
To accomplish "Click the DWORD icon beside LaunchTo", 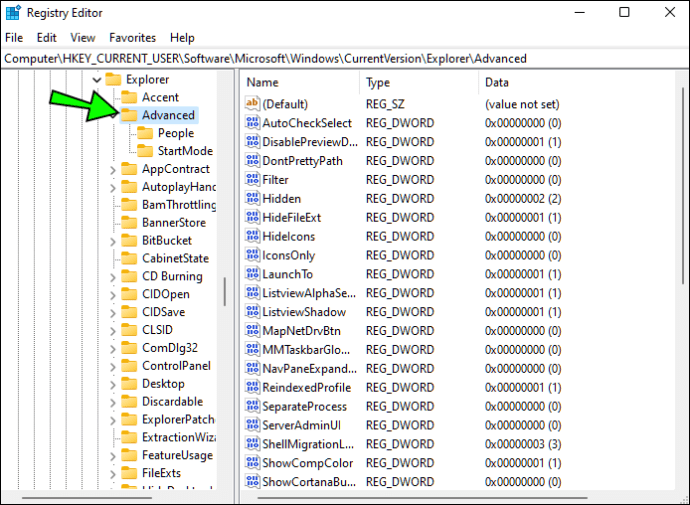I will (252, 274).
